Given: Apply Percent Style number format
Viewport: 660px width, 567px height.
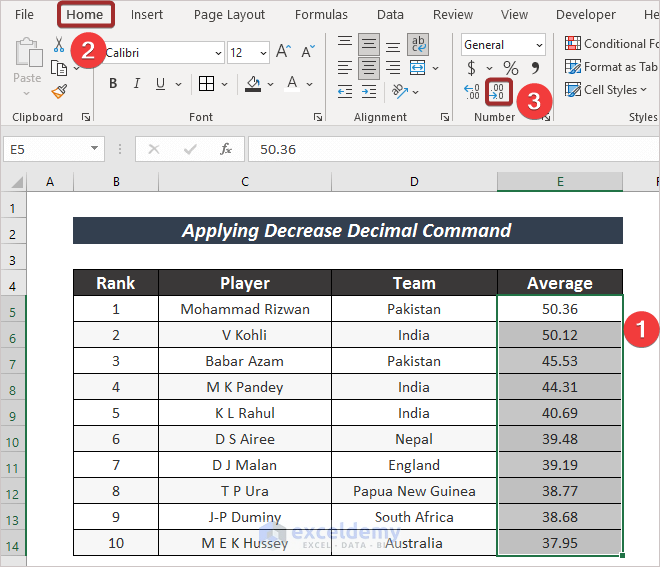Looking at the screenshot, I should 510,68.
